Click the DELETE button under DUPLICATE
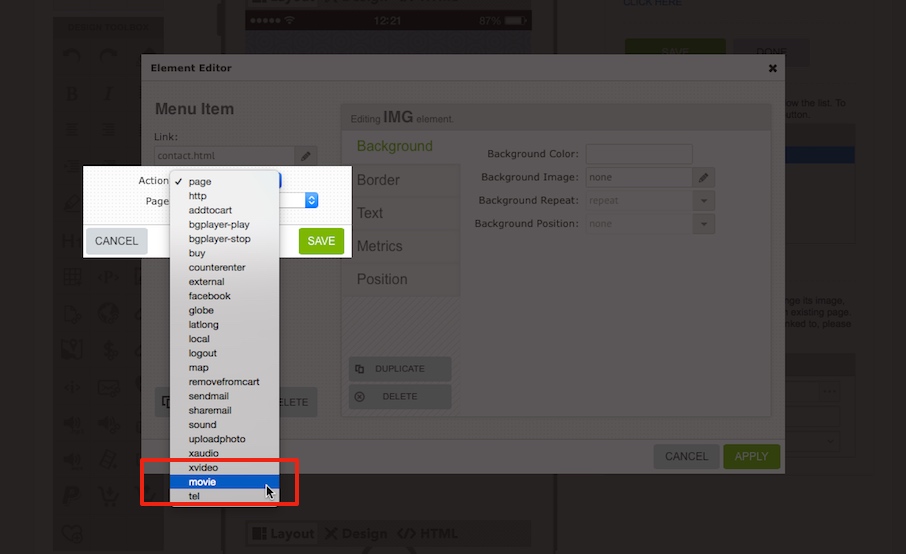 tap(400, 396)
